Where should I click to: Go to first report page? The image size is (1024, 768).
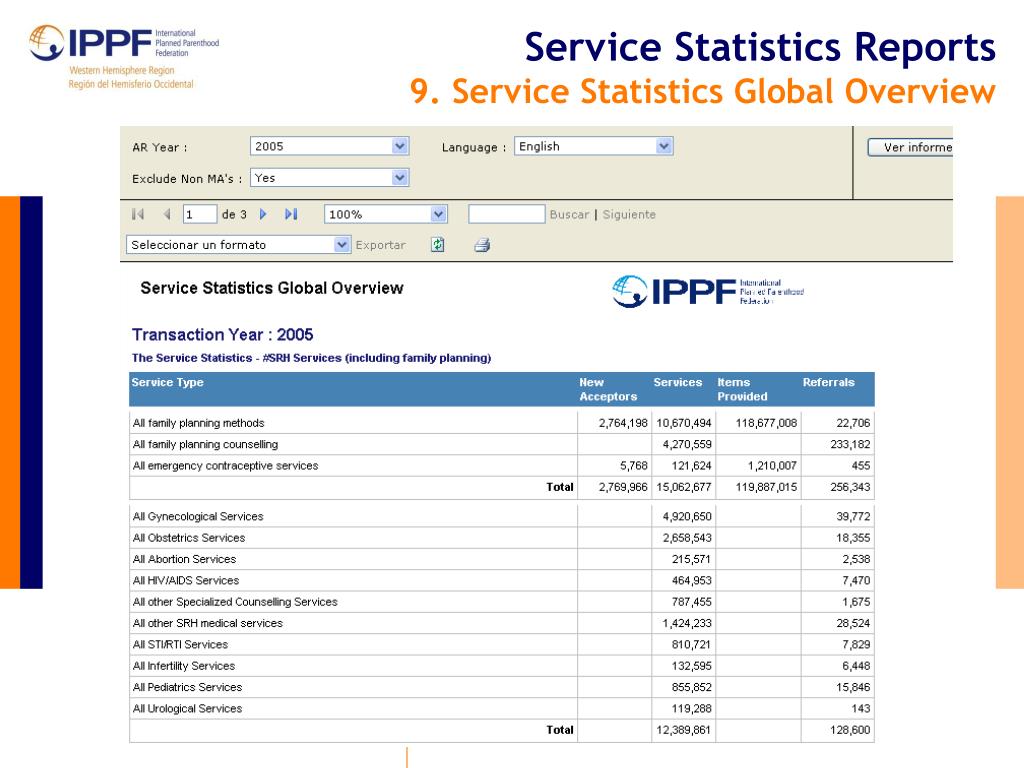coord(138,214)
